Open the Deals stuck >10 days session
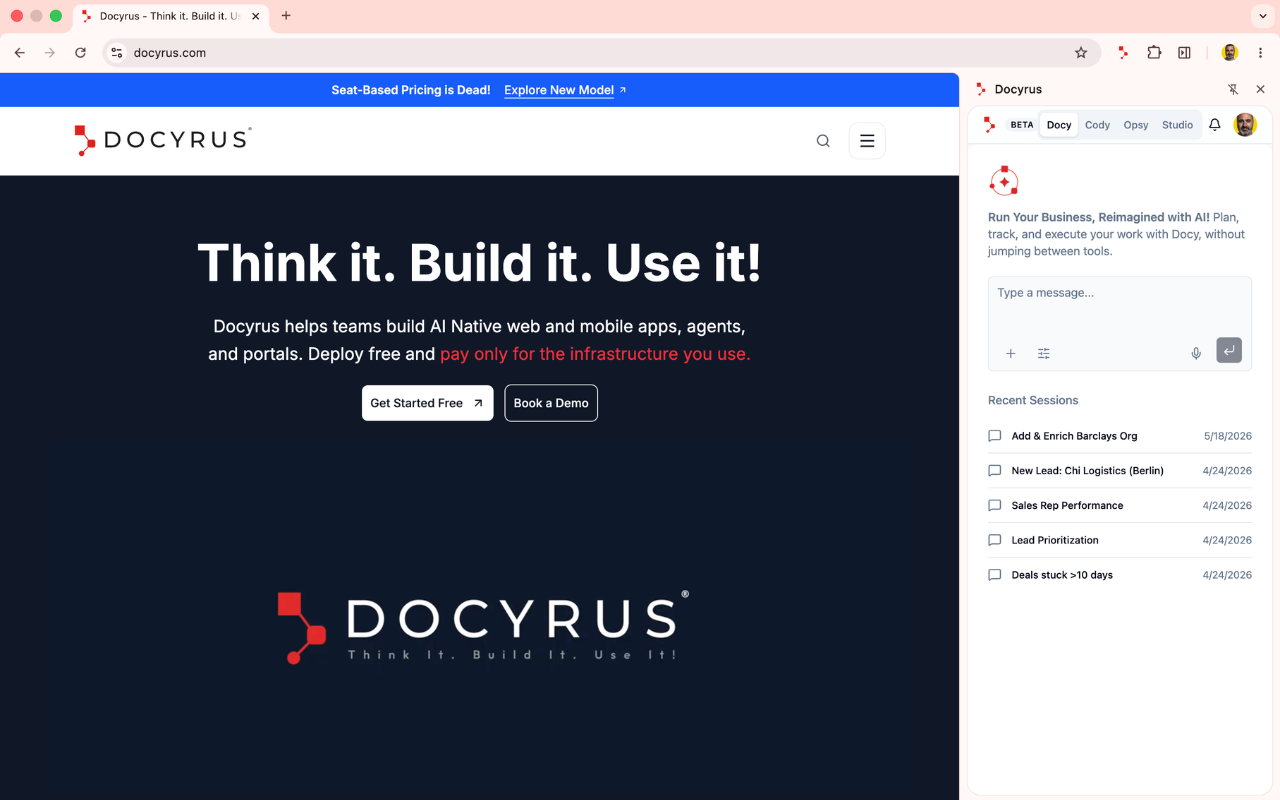 1120,575
